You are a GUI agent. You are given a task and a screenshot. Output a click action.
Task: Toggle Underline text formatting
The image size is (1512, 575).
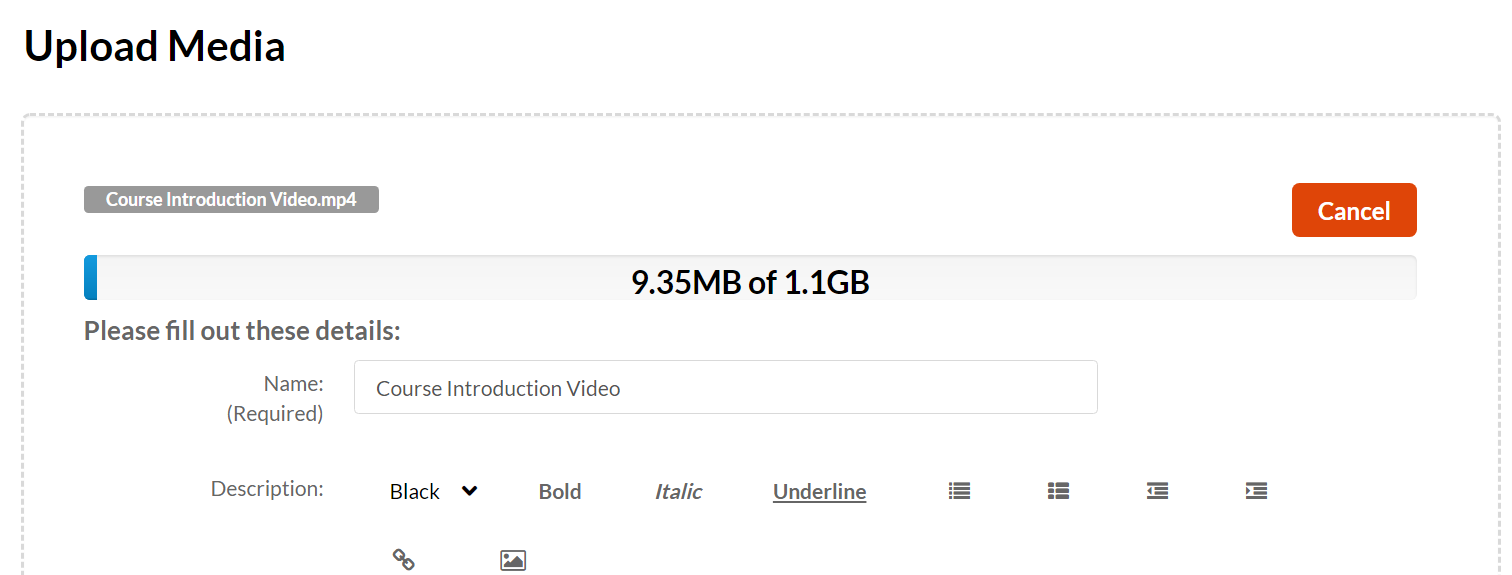tap(819, 491)
